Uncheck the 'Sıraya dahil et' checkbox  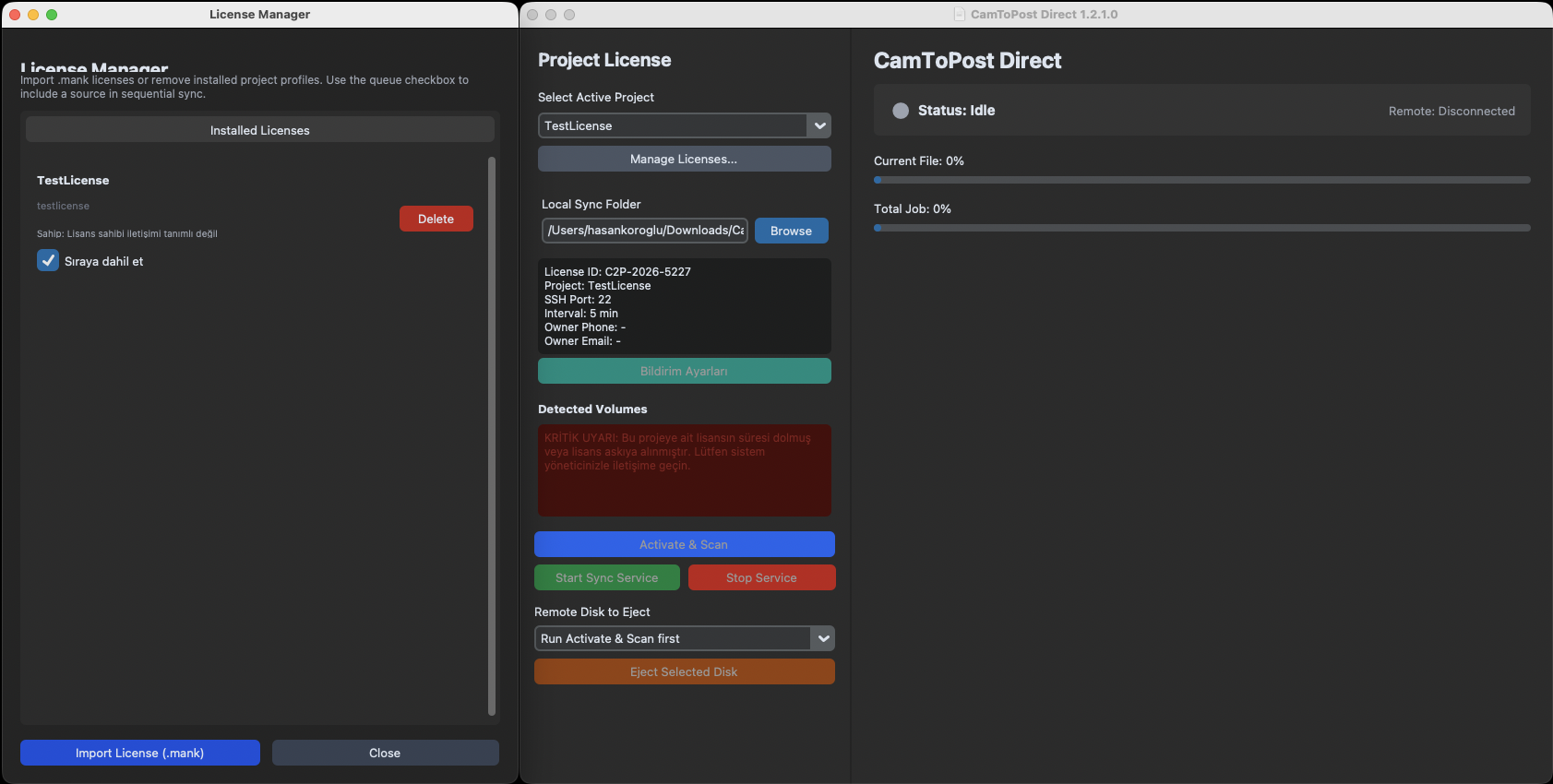pos(48,261)
